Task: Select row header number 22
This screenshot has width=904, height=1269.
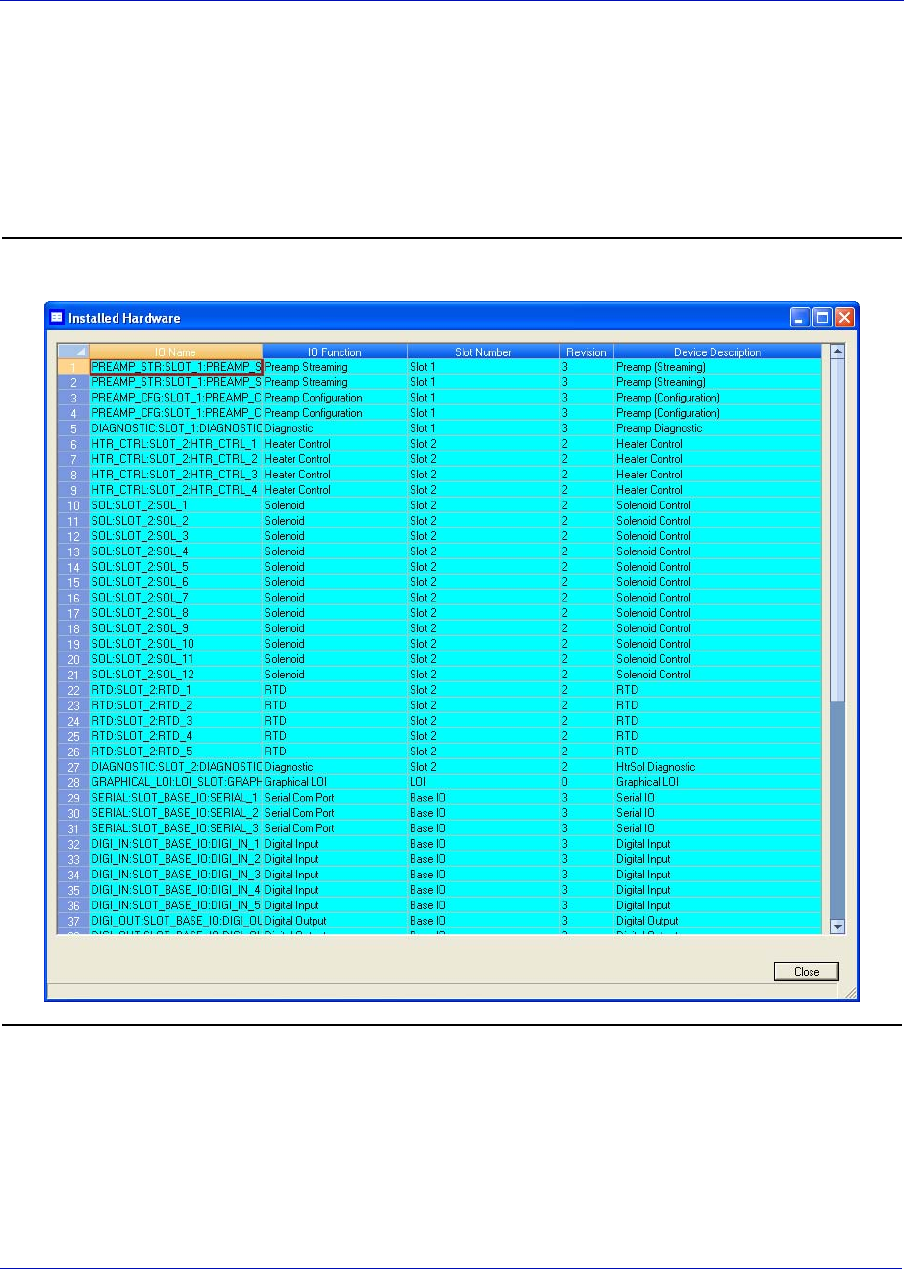Action: pyautogui.click(x=73, y=690)
